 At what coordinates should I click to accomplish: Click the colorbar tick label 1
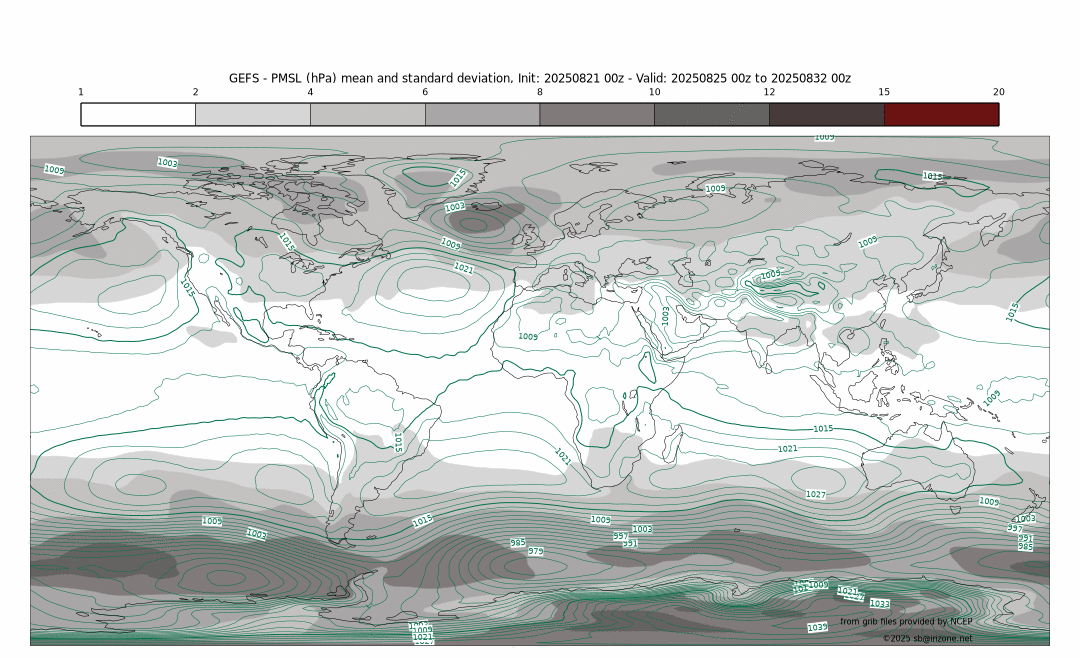click(81, 92)
